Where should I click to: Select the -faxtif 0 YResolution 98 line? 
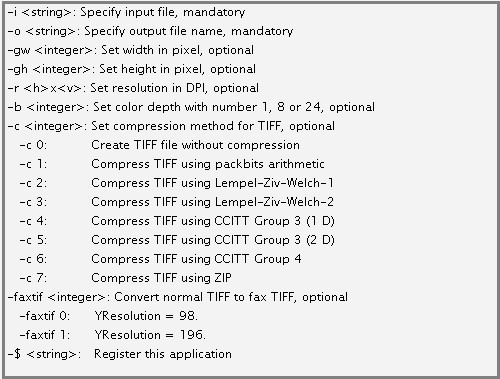(x=109, y=316)
